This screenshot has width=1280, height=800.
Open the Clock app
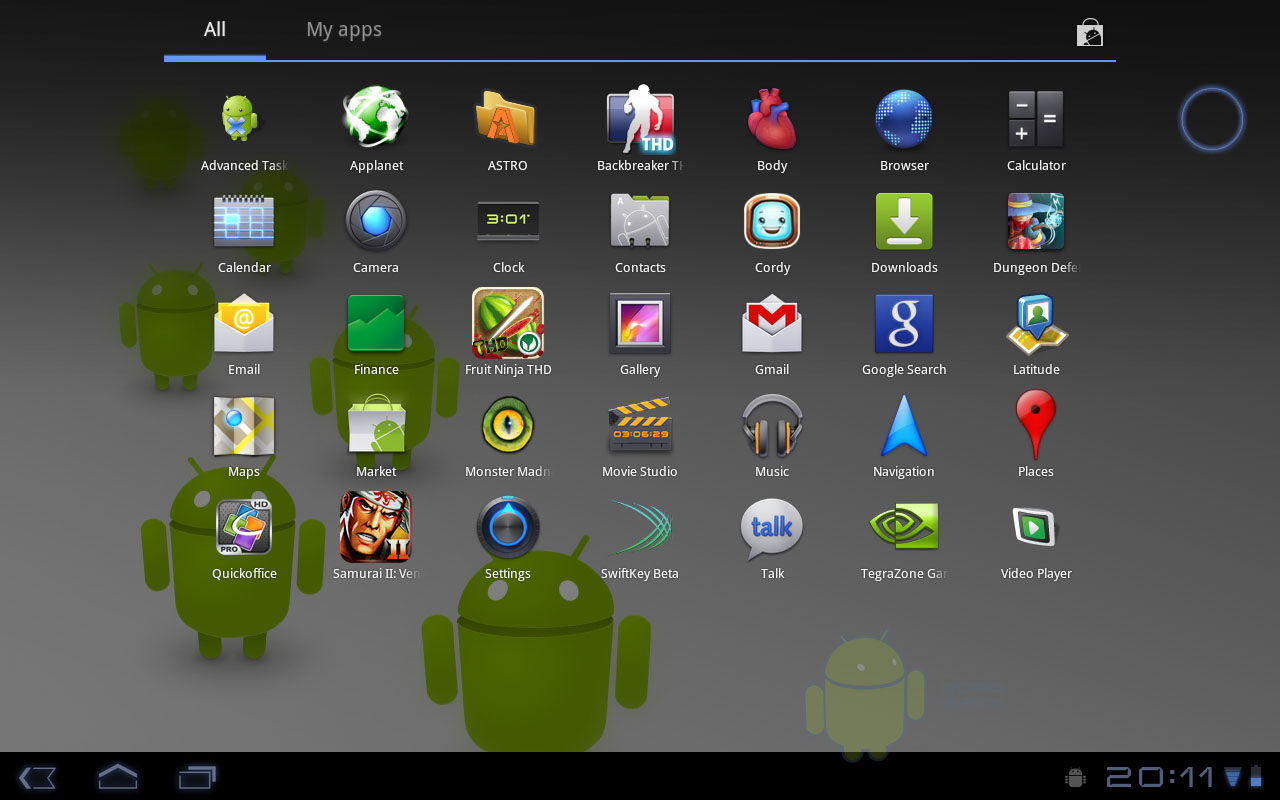pyautogui.click(x=508, y=222)
